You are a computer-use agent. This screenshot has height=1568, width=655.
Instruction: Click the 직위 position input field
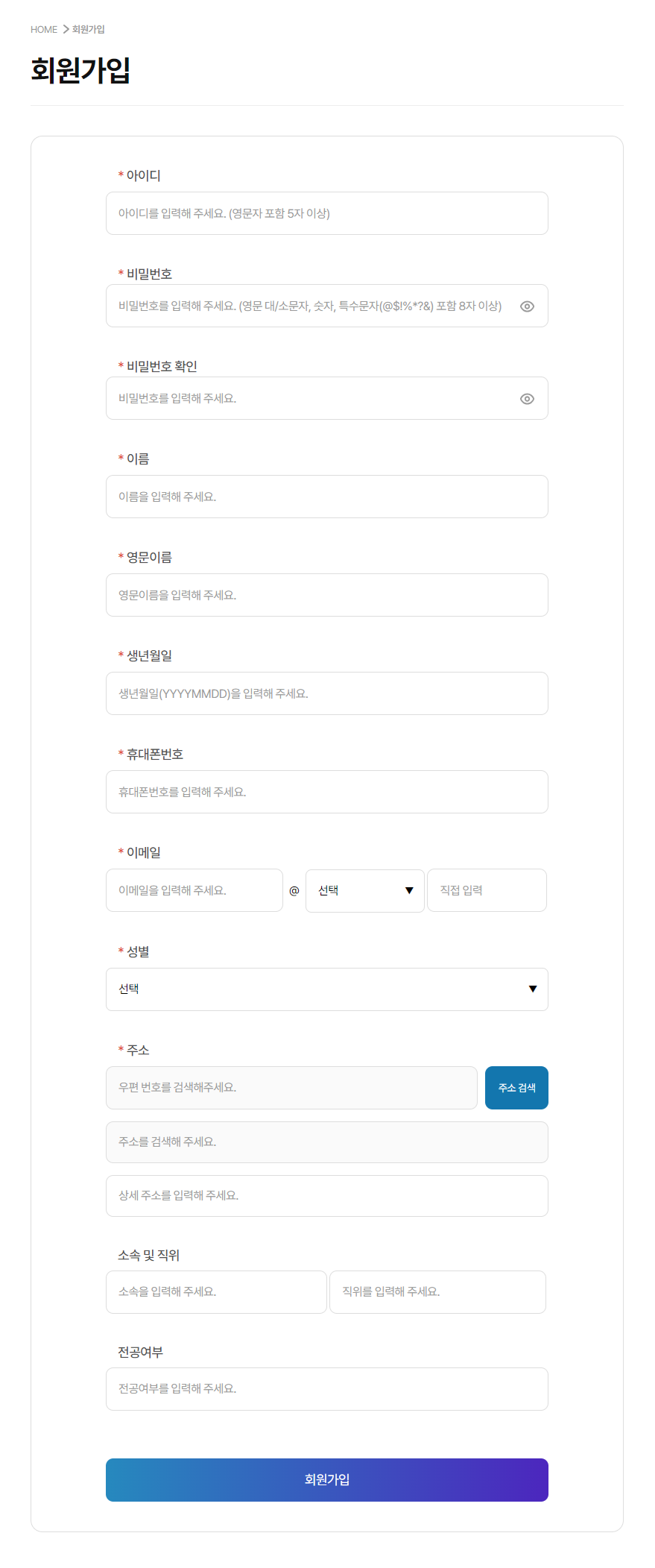pos(437,1292)
